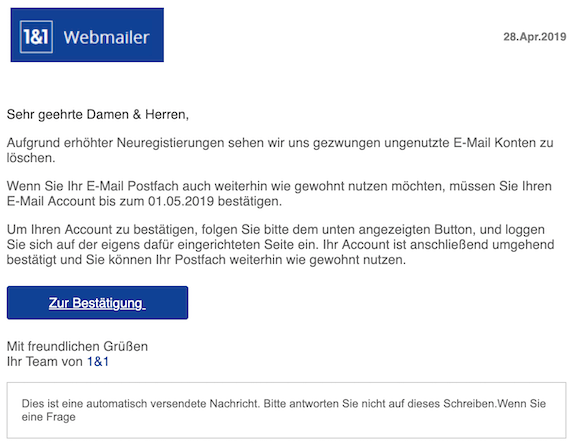Viewport: 573px width, 448px height.
Task: Click the paragraph starting 'Um Ihren Account zu bestätigen'
Action: [280, 244]
